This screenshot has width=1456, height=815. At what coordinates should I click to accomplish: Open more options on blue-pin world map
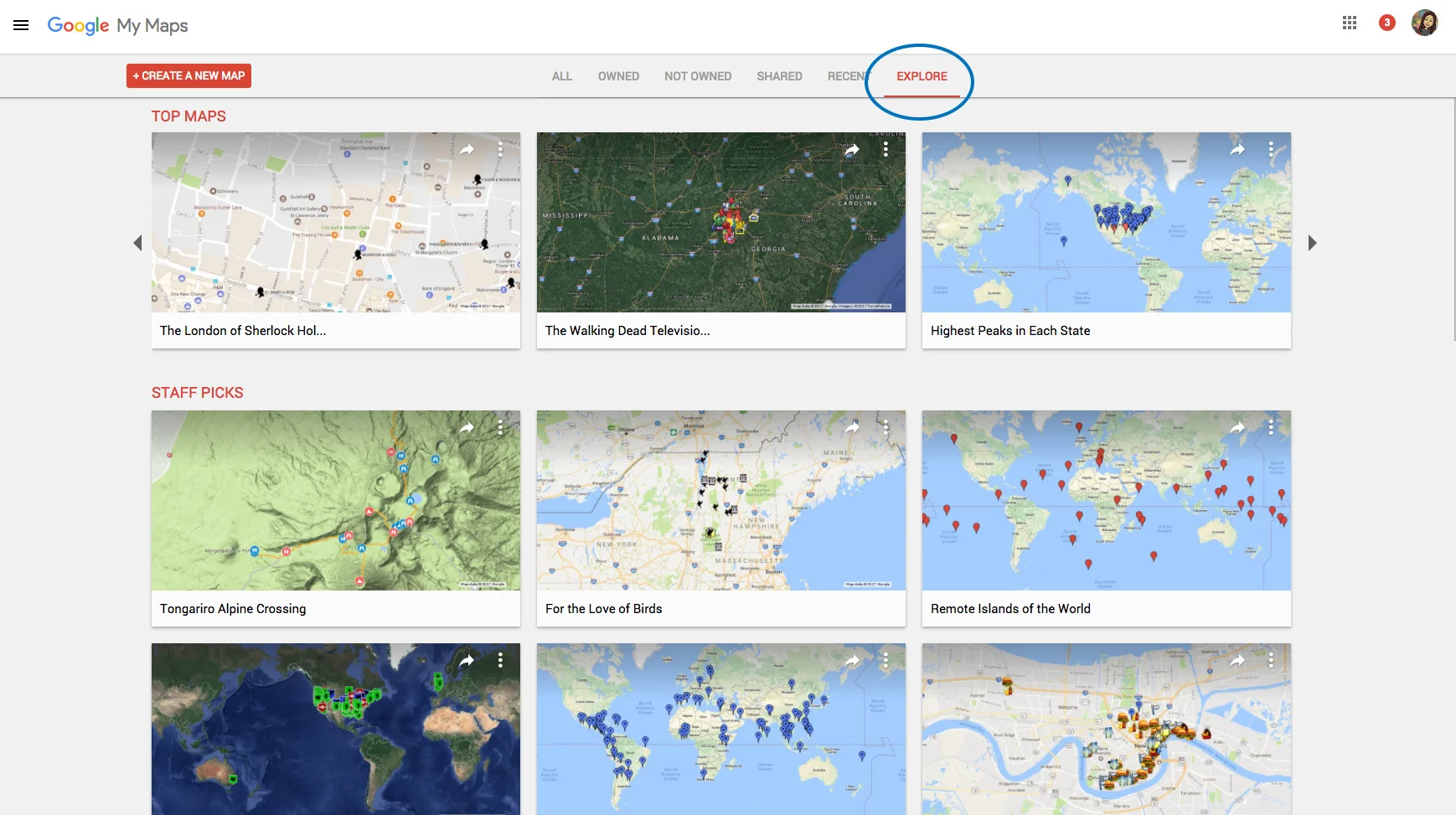(885, 660)
